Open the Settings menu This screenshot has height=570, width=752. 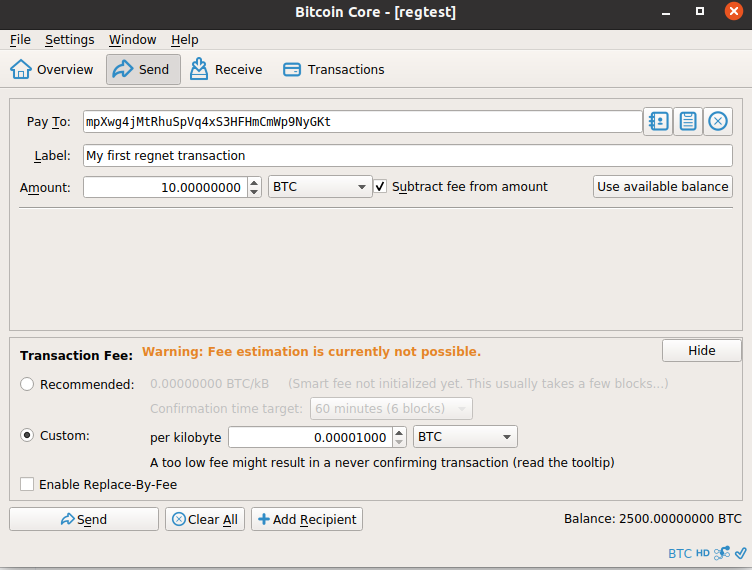(70, 40)
